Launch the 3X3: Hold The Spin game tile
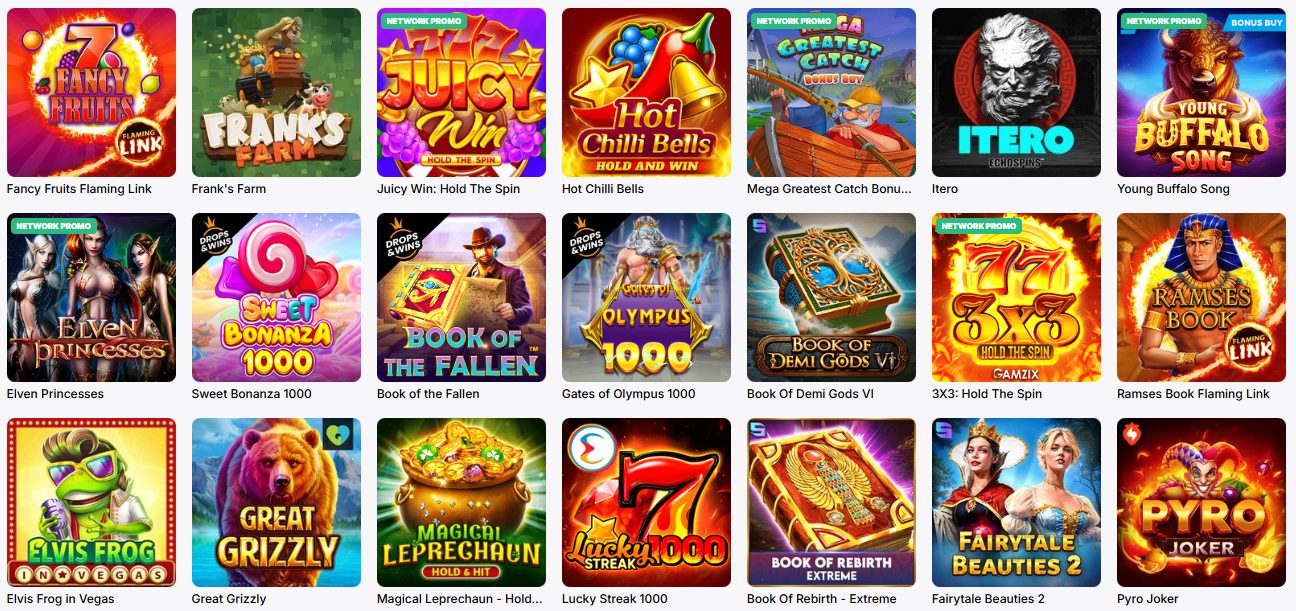Screen dimensions: 1296x611 1016,297
